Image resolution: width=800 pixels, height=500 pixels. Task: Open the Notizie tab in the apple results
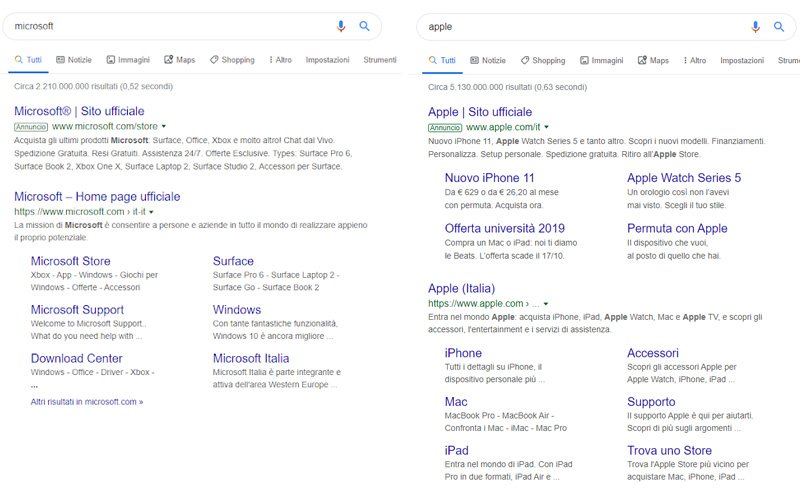pos(488,60)
